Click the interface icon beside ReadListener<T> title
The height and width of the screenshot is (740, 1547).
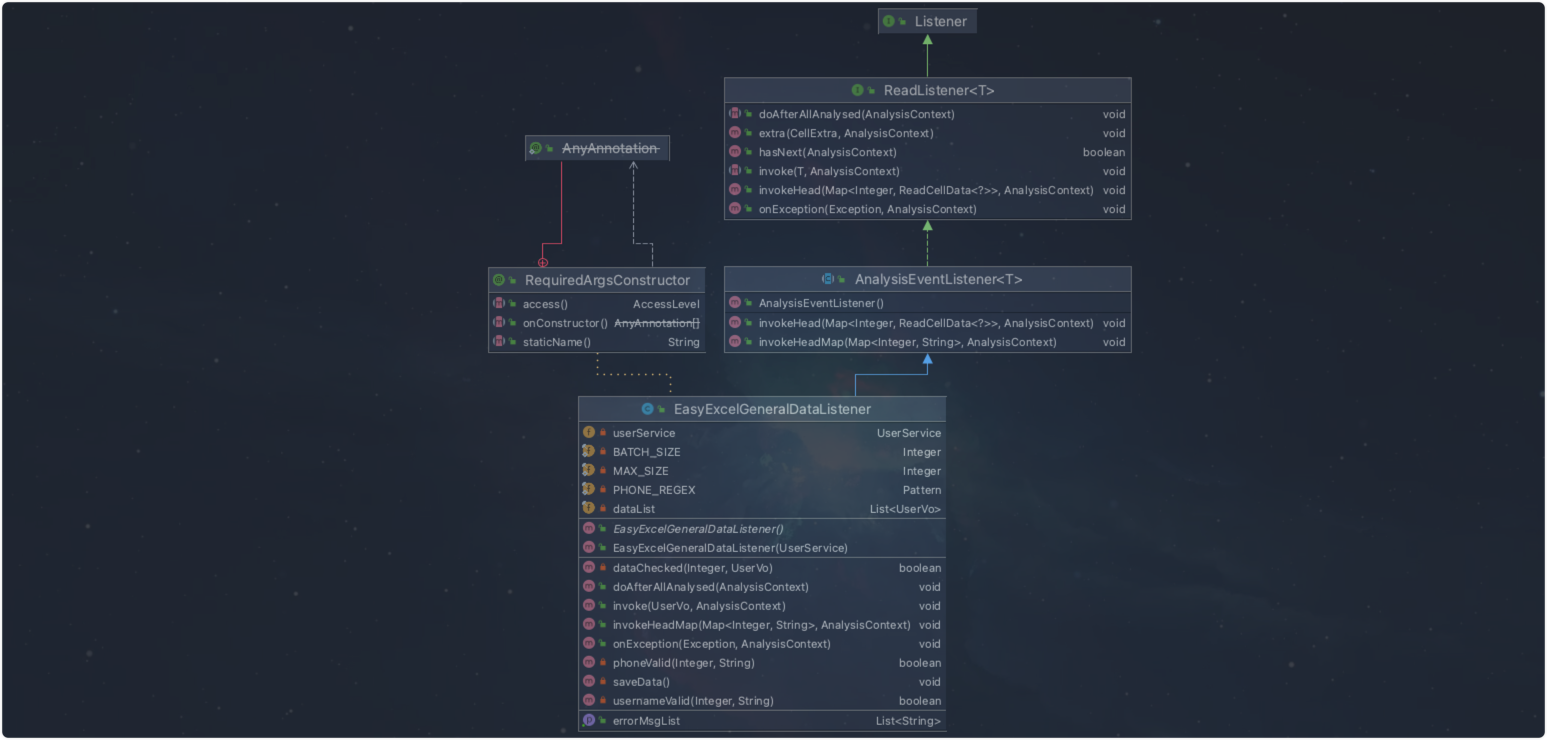click(857, 90)
